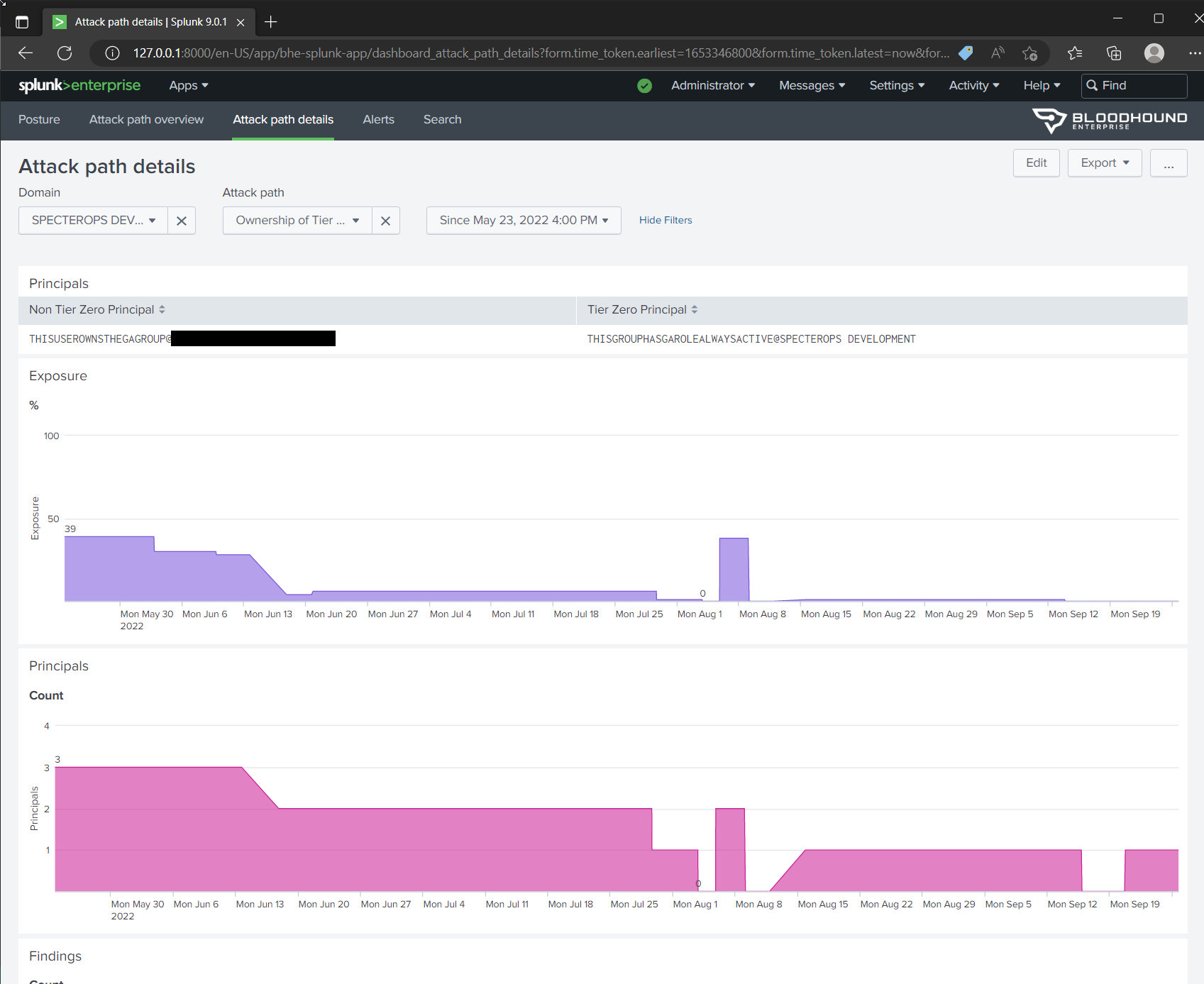Viewport: 1204px width, 984px height.
Task: Click the Exposure panel title
Action: coord(58,376)
